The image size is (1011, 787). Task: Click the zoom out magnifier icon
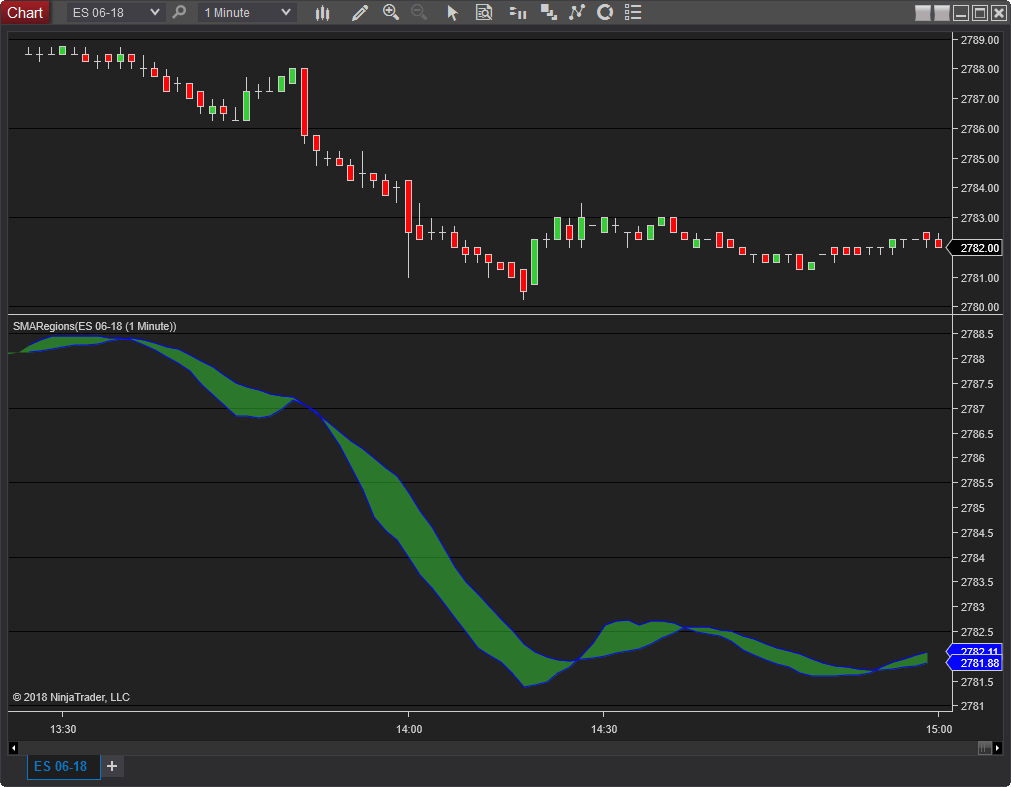419,12
